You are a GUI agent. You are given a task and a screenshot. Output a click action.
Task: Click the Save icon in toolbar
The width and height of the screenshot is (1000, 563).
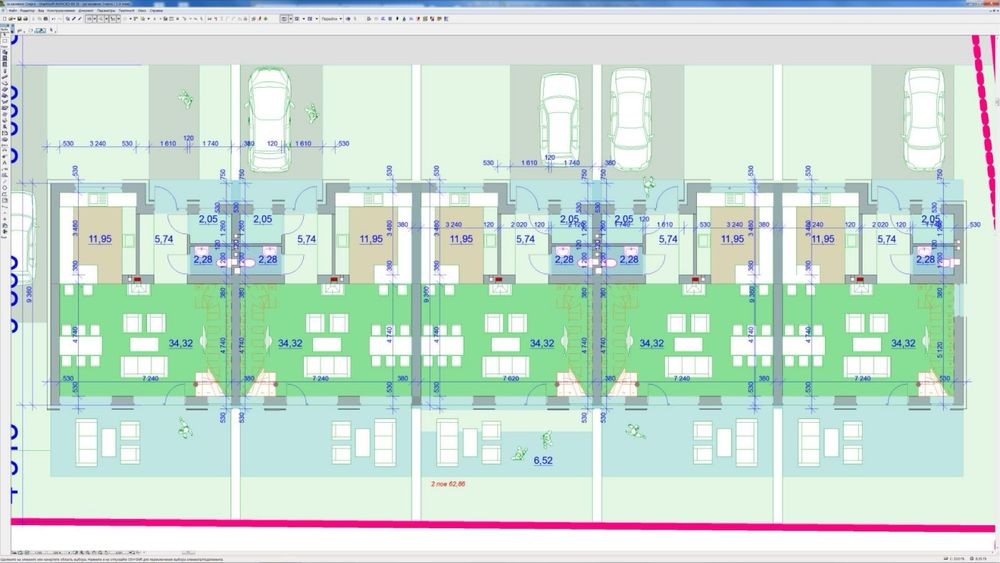tap(20, 18)
